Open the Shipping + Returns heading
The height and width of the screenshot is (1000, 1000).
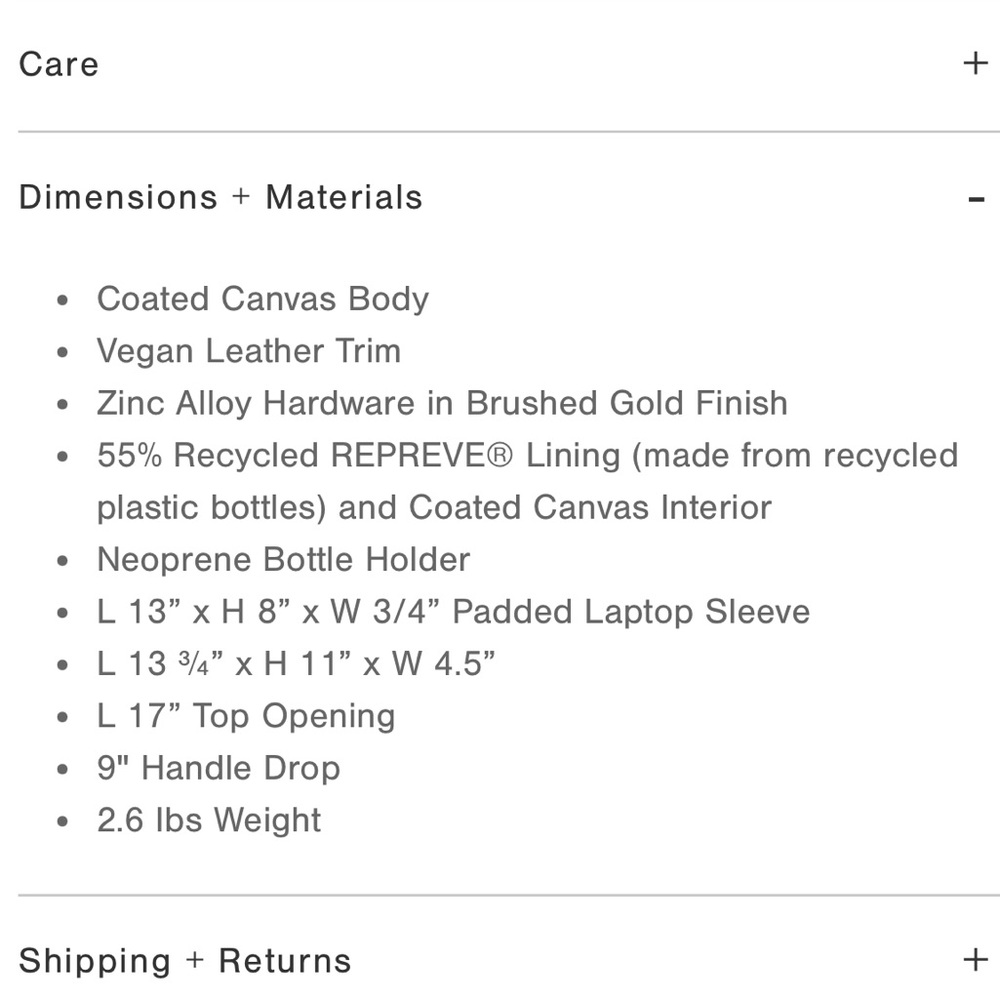185,961
